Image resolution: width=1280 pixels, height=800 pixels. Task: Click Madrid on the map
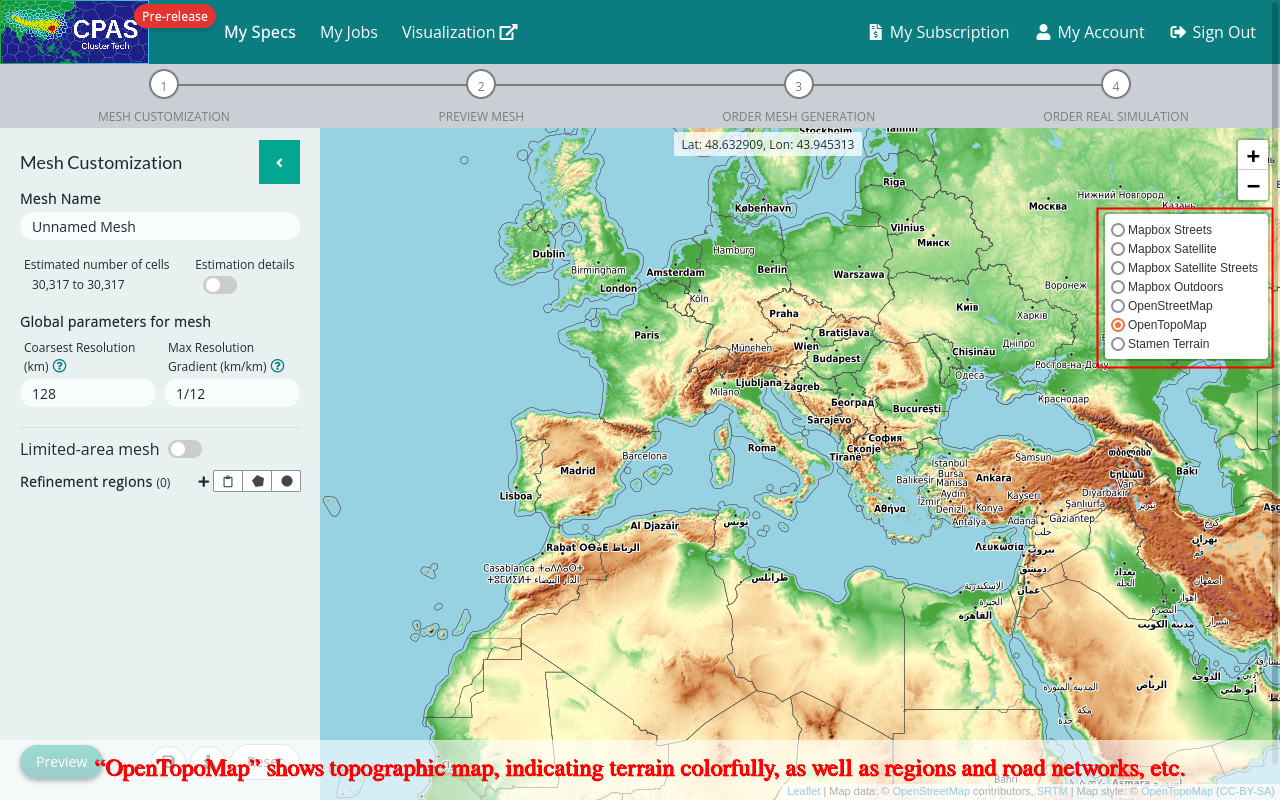click(x=578, y=470)
